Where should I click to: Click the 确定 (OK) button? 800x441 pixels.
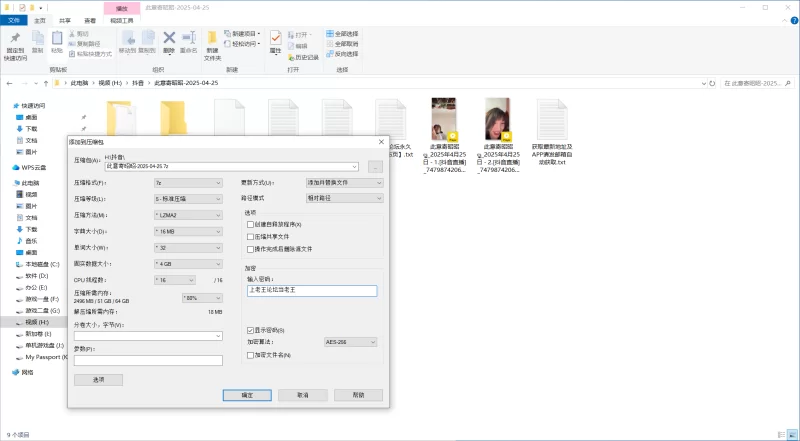coord(247,395)
